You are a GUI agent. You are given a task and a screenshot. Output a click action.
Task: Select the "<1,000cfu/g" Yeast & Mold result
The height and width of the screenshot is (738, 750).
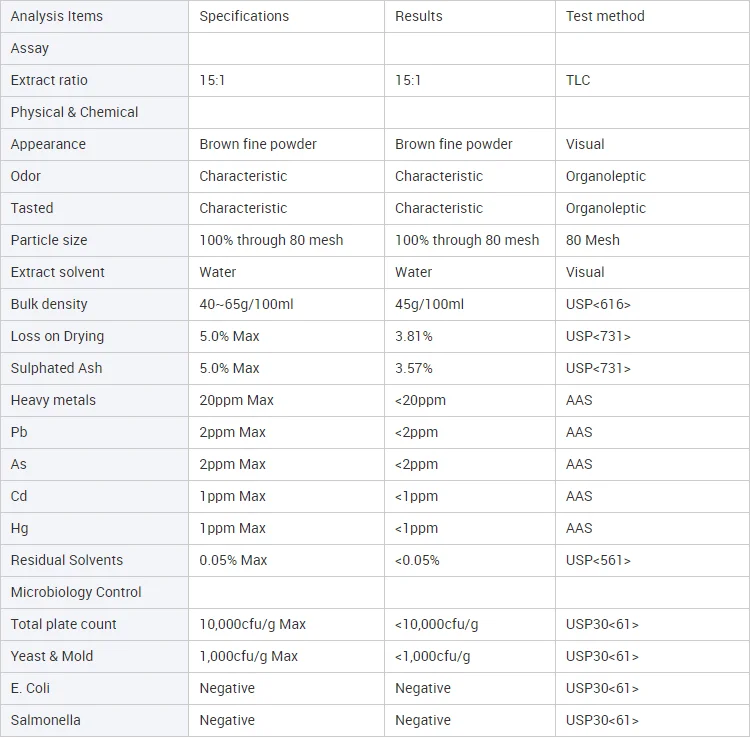(433, 656)
